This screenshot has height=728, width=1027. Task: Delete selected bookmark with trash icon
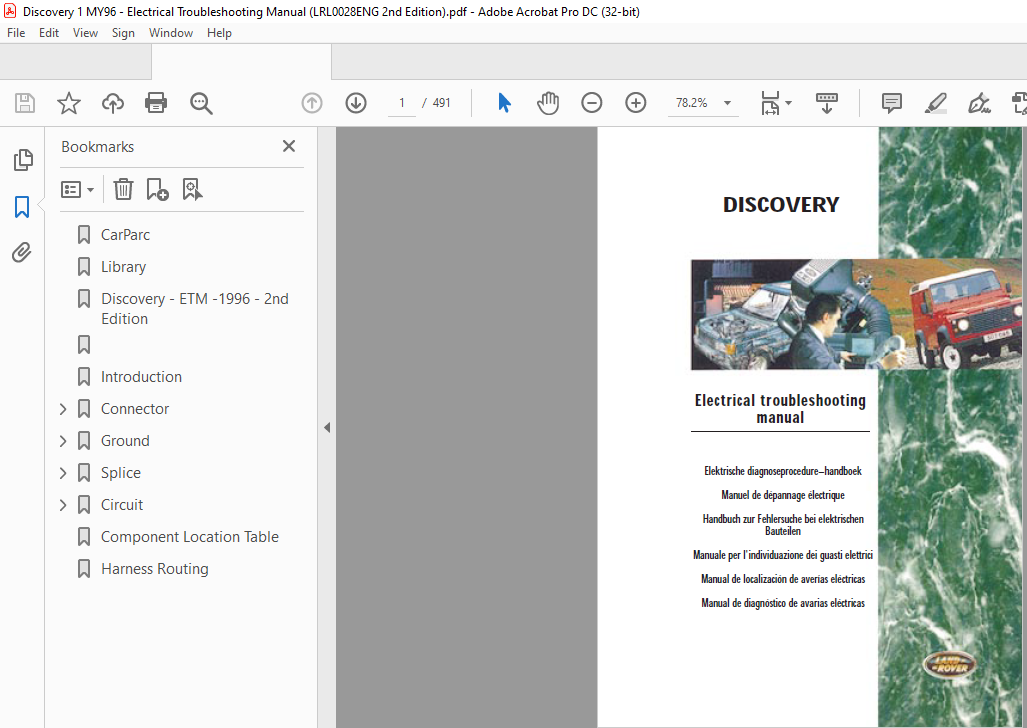pos(123,189)
